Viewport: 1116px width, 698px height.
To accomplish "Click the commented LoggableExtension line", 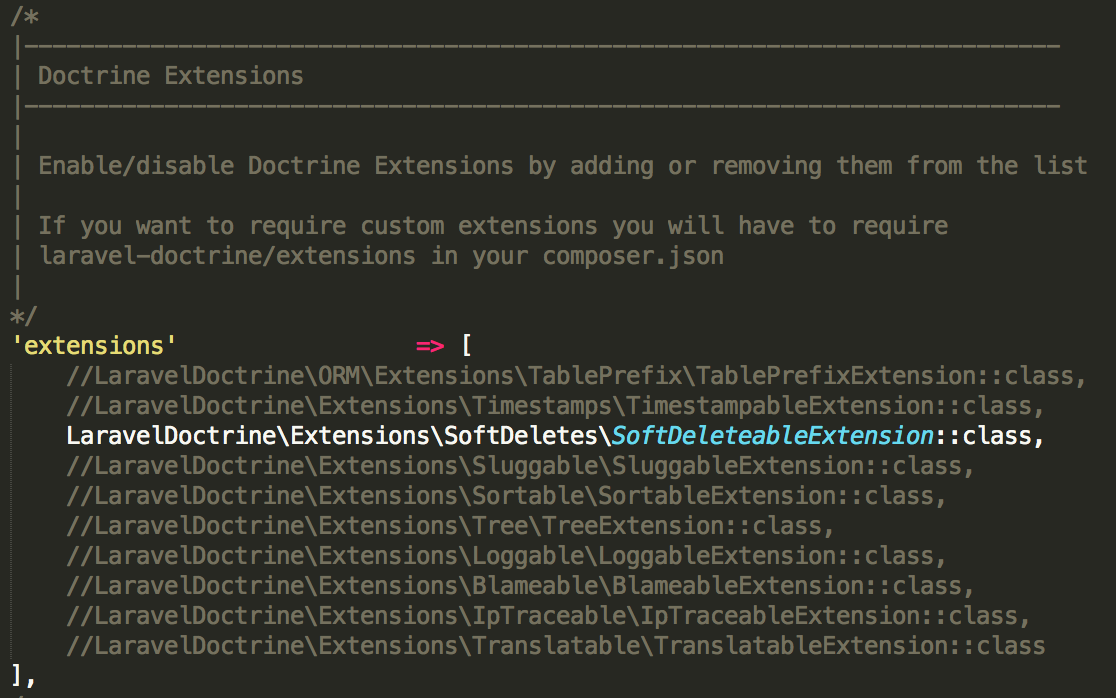I will [506, 556].
